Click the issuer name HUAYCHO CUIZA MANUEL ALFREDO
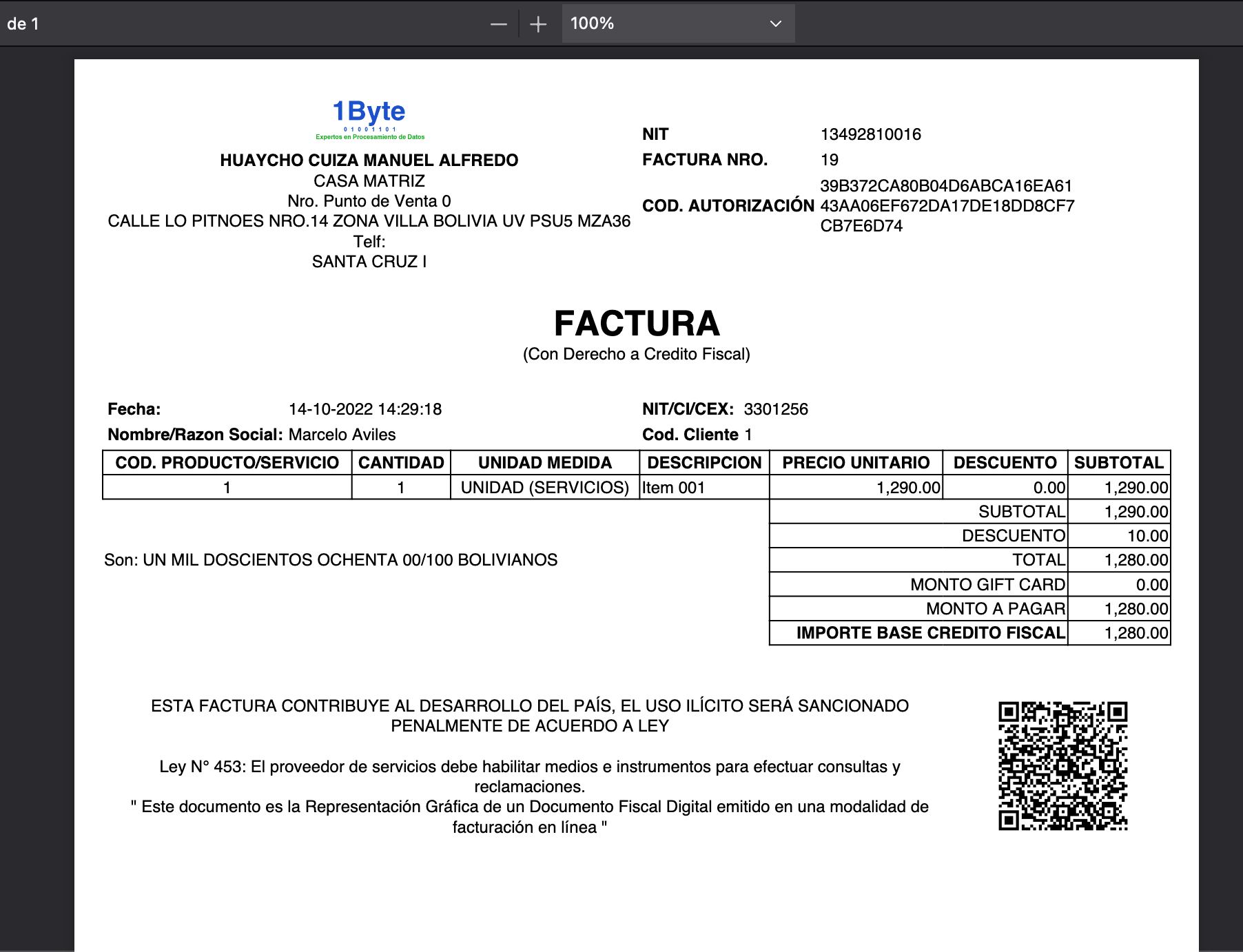Viewport: 1243px width, 952px height. (369, 161)
